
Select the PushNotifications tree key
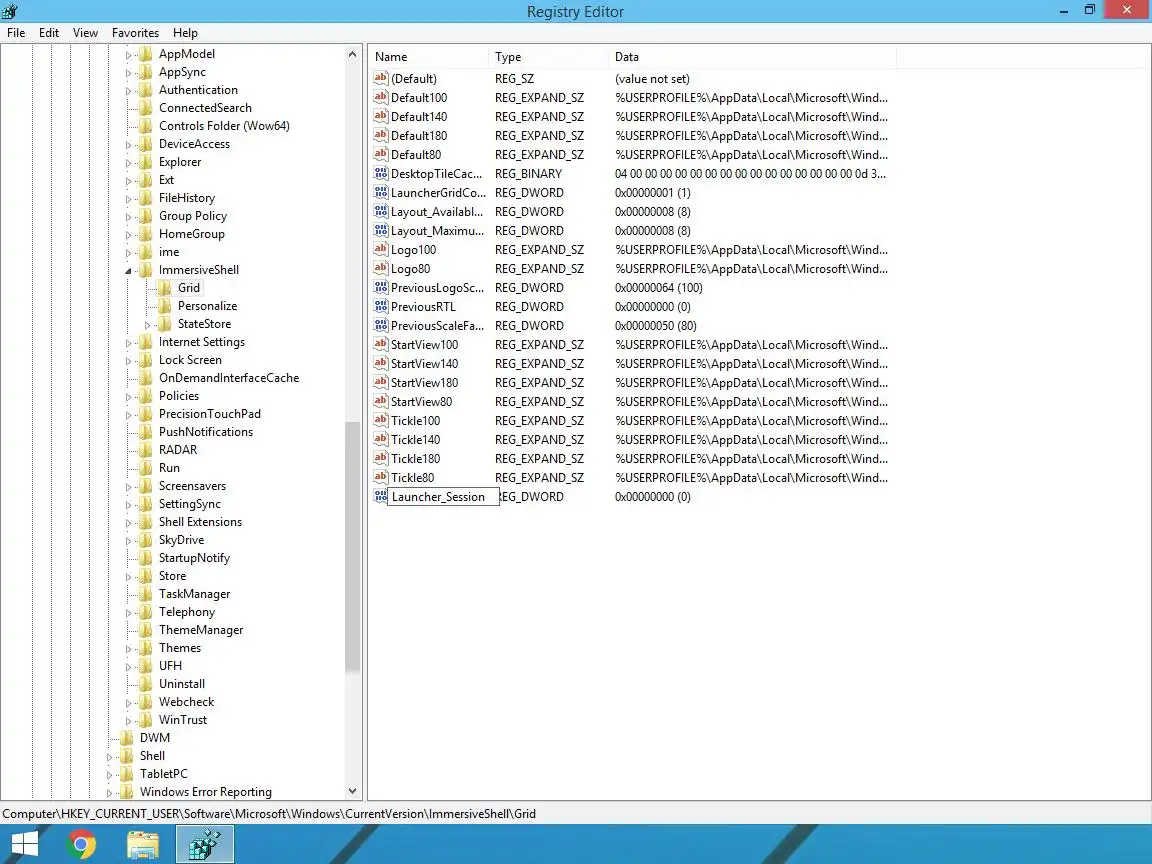(x=206, y=432)
